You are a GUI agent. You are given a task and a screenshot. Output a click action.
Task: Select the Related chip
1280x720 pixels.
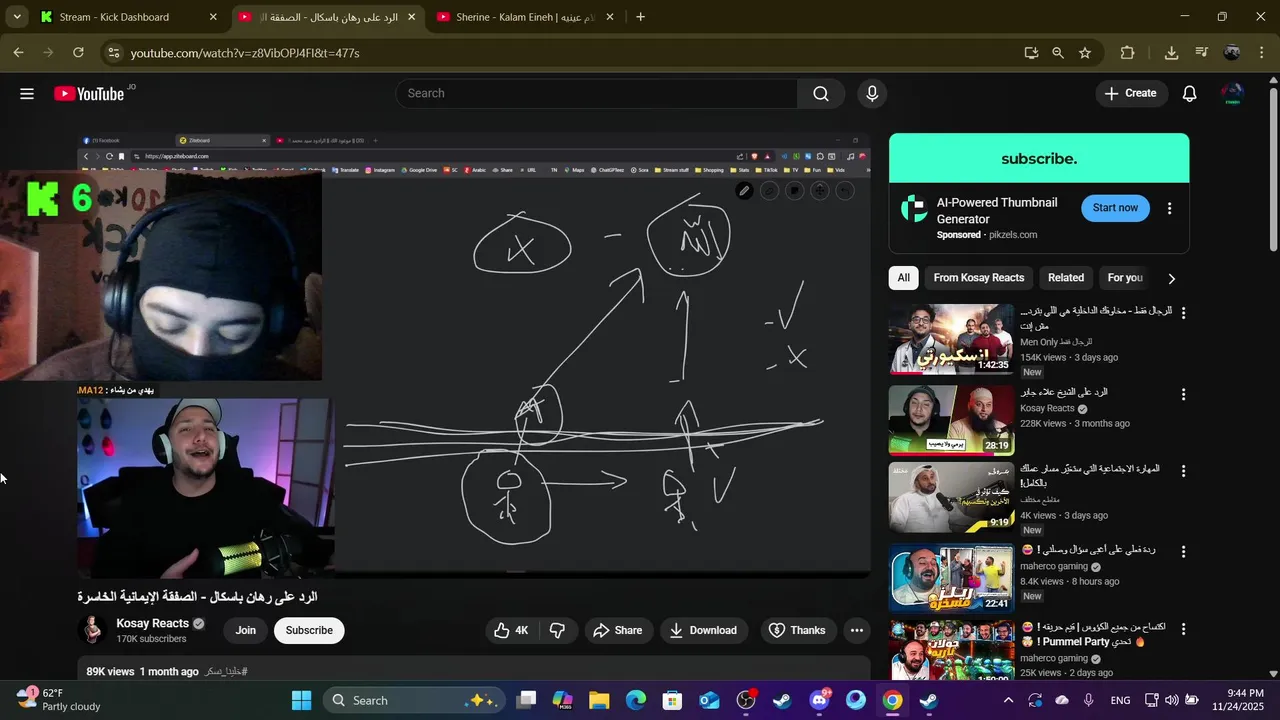click(x=1066, y=278)
